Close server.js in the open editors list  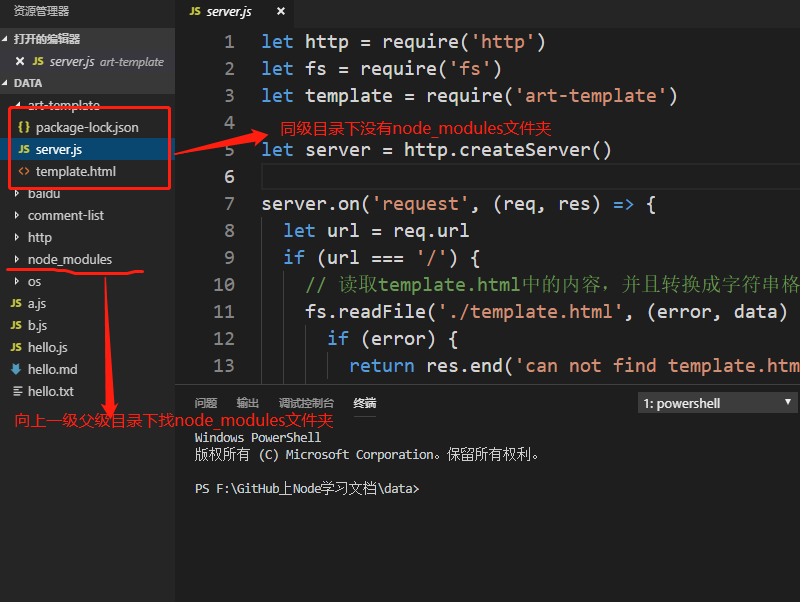click(20, 61)
